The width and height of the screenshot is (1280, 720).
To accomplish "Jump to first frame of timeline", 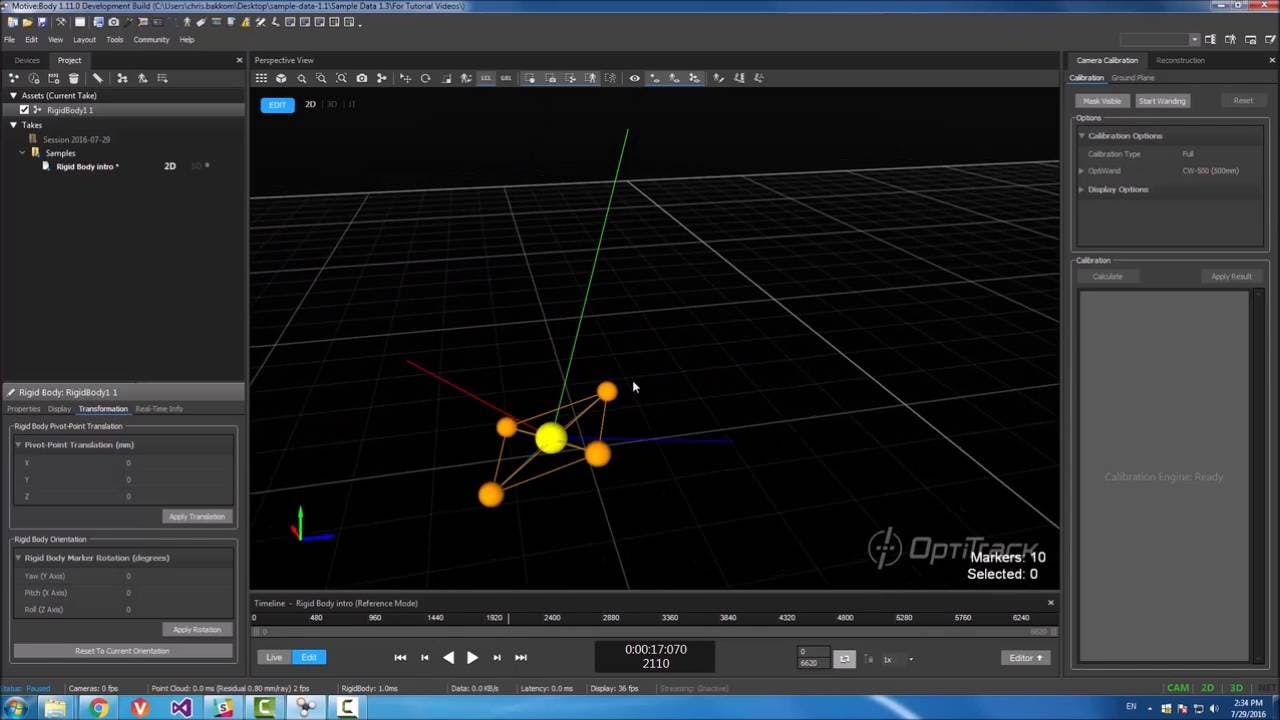I will 400,658.
